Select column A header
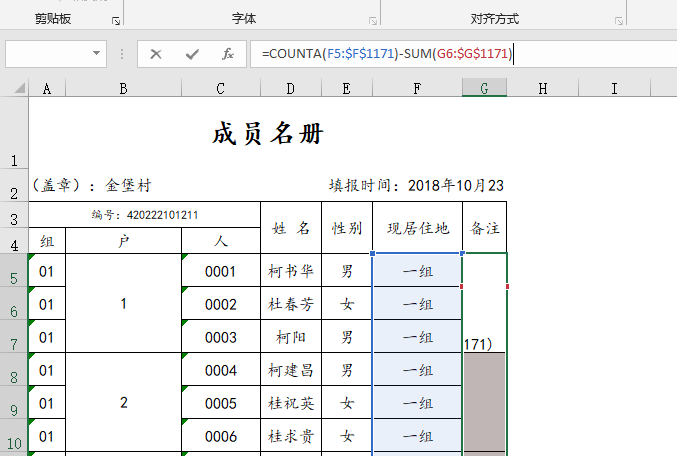The width and height of the screenshot is (677, 456). pos(47,88)
